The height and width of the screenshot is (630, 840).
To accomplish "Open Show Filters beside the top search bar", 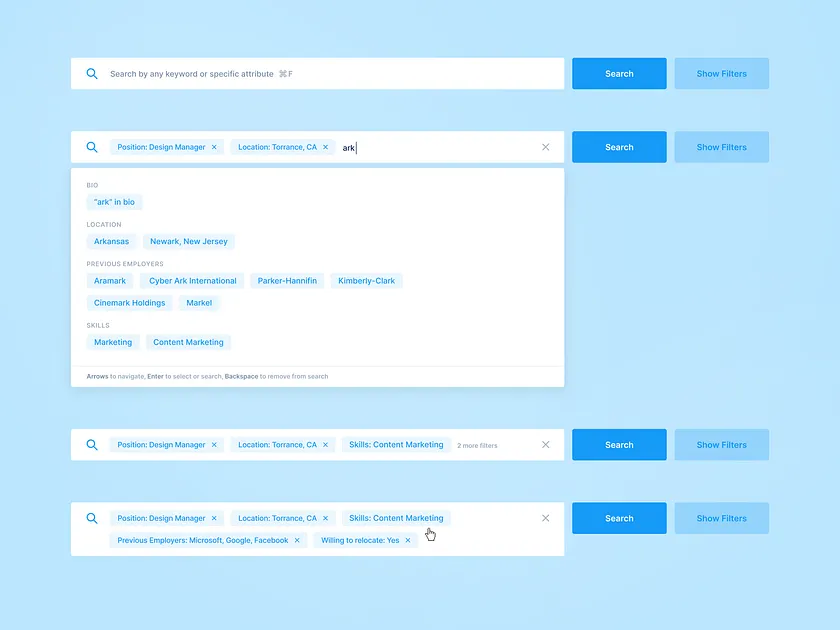I will (x=721, y=73).
